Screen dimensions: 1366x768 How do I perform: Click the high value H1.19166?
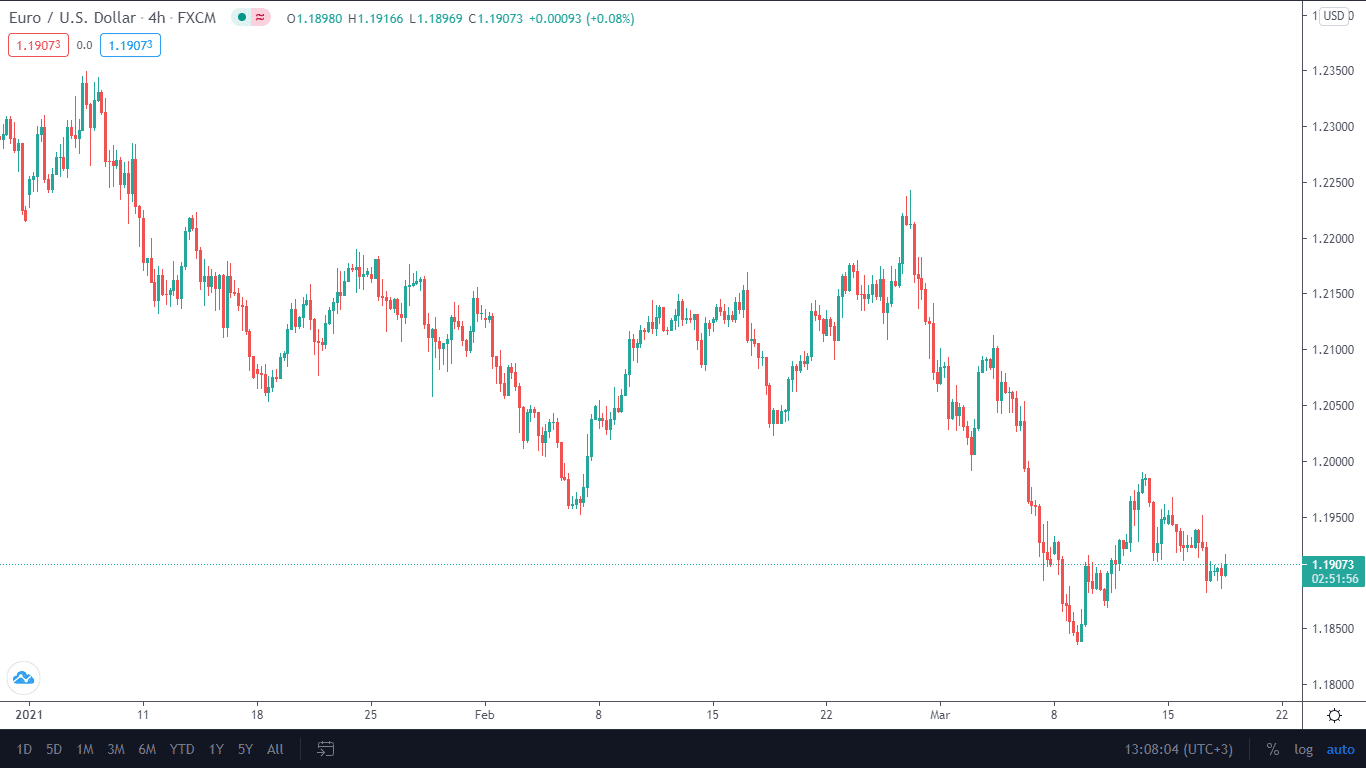(376, 19)
